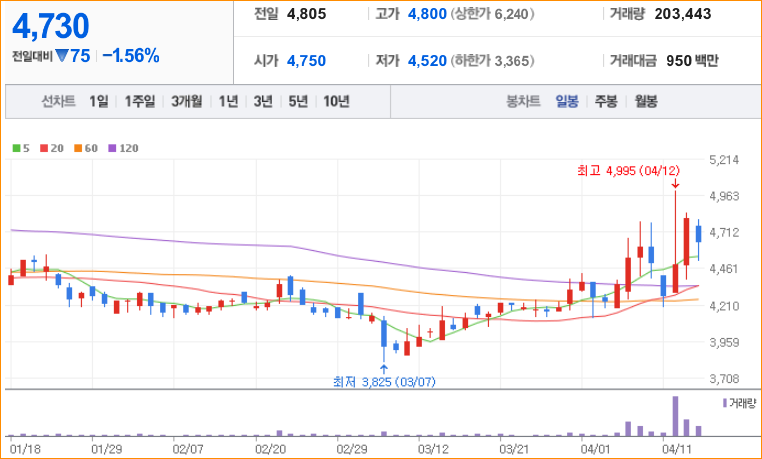The image size is (762, 459).
Task: Select the 1년 line chart
Action: pyautogui.click(x=228, y=101)
